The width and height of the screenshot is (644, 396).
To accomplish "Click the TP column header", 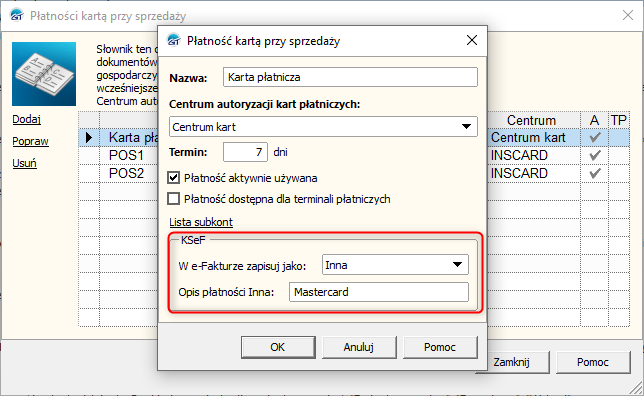I will tap(619, 120).
